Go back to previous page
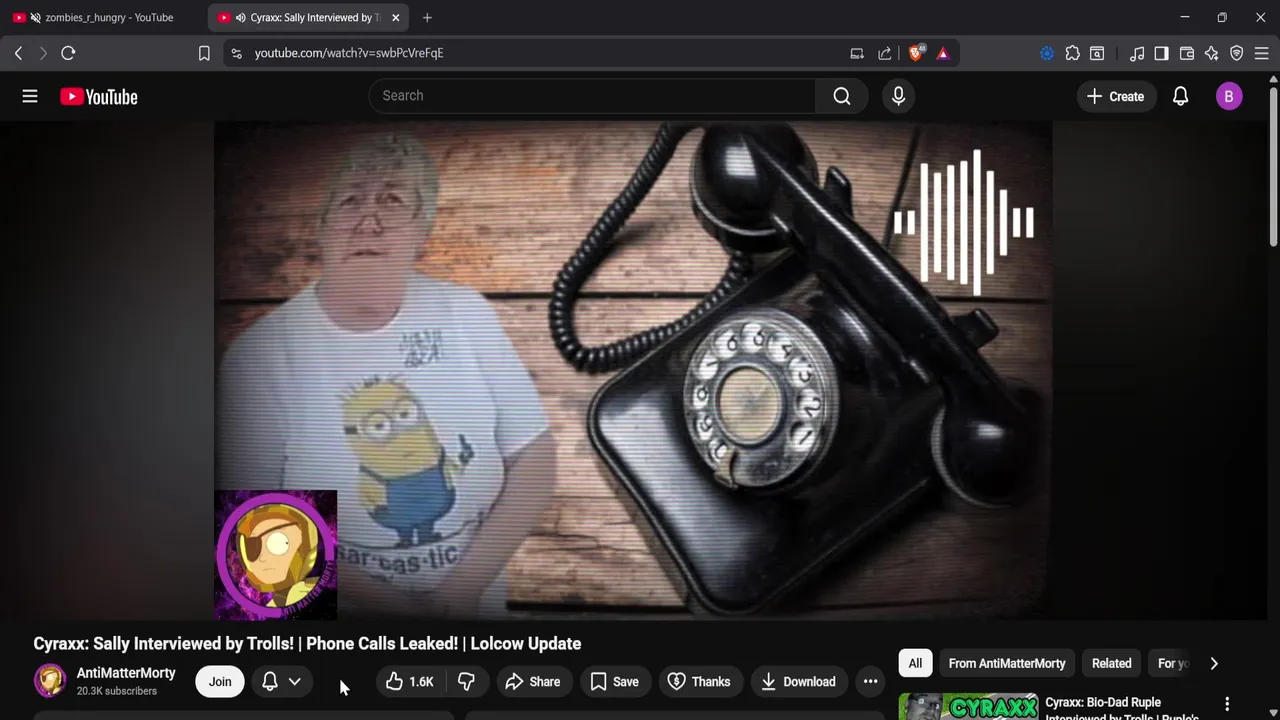 (x=18, y=53)
